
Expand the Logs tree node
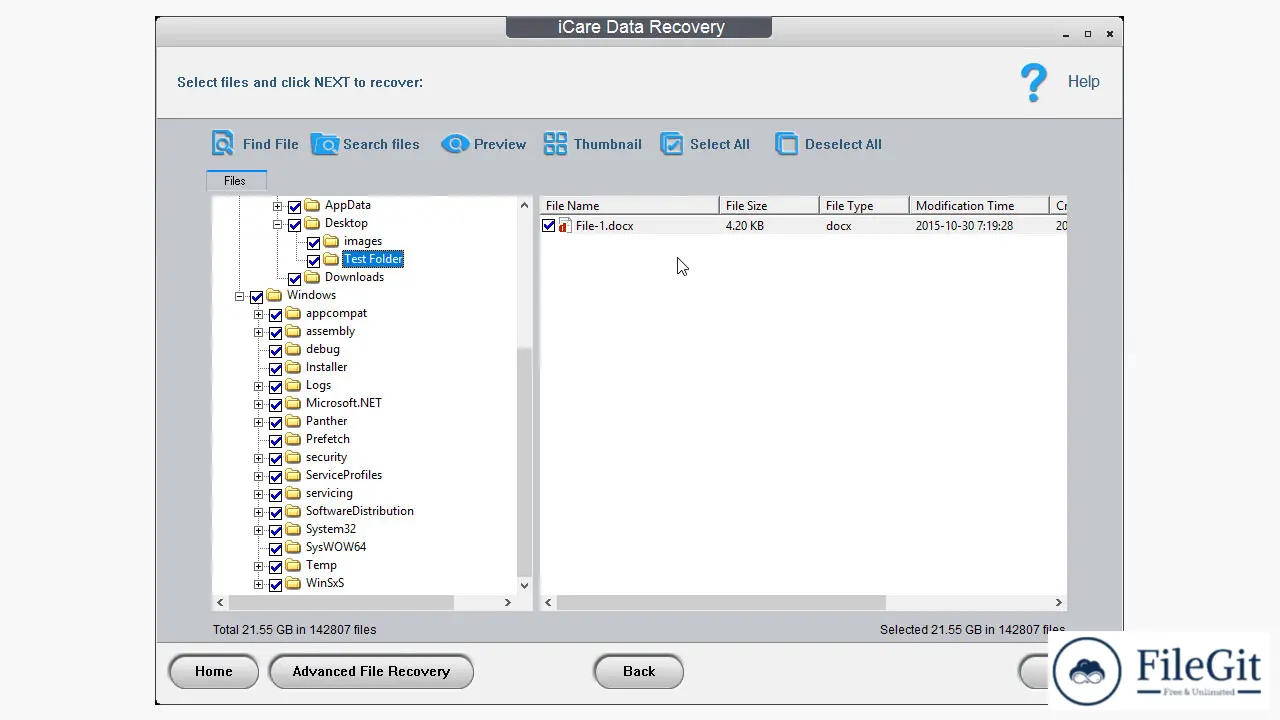[259, 387]
